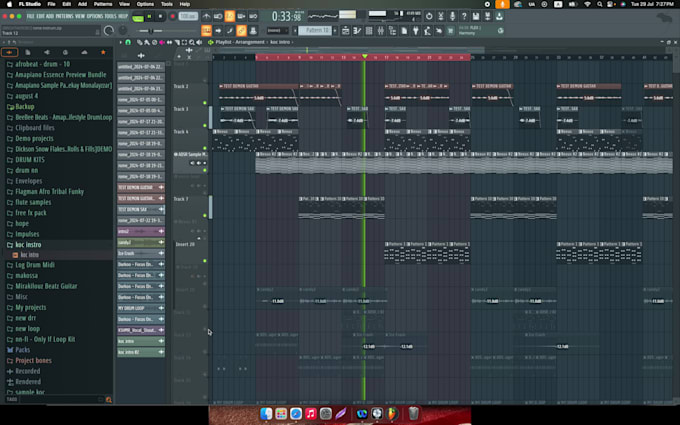Viewport: 680px width, 425px height.
Task: Select 'Ice Crash' clip in picker
Action: [141, 253]
